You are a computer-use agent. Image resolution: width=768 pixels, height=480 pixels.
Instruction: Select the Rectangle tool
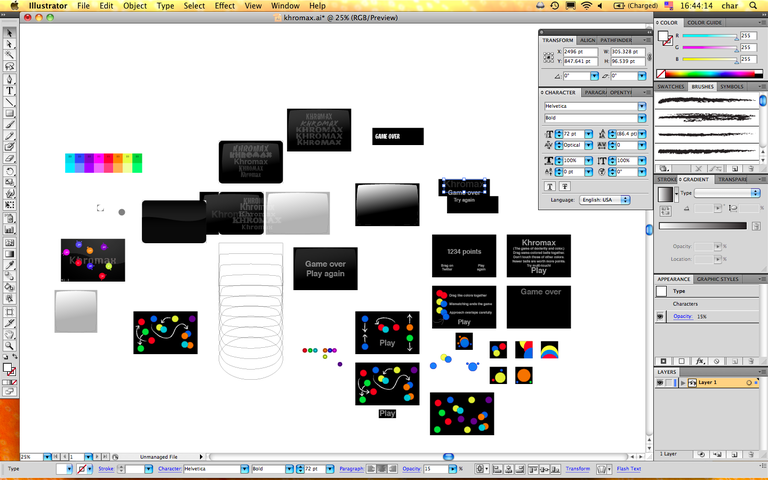[x=9, y=113]
